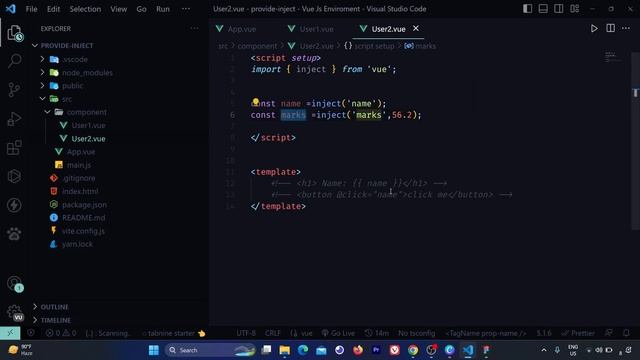Open Run and Debug view
Screen dimensions: 640x360
pyautogui.click(x=14, y=119)
